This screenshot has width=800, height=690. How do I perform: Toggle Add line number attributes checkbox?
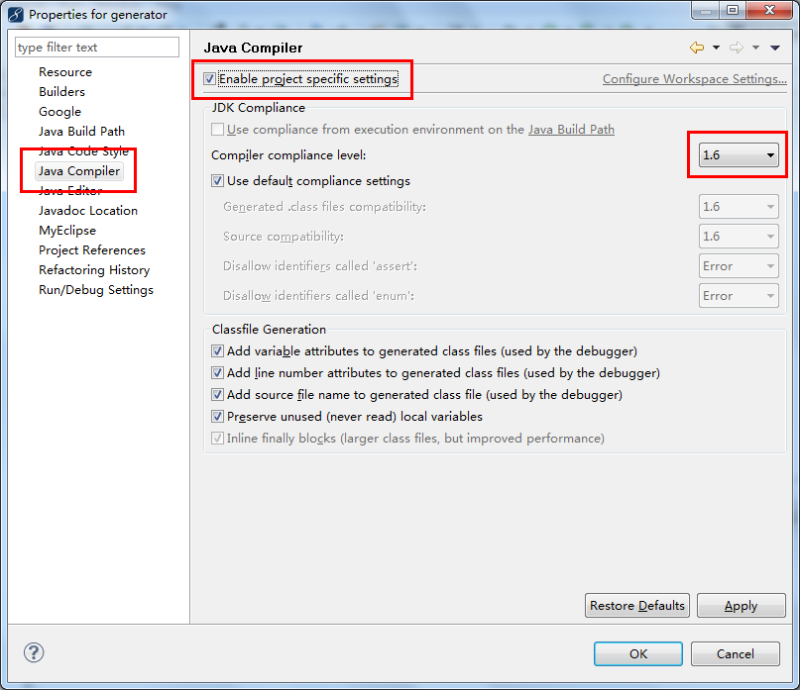pyautogui.click(x=218, y=373)
